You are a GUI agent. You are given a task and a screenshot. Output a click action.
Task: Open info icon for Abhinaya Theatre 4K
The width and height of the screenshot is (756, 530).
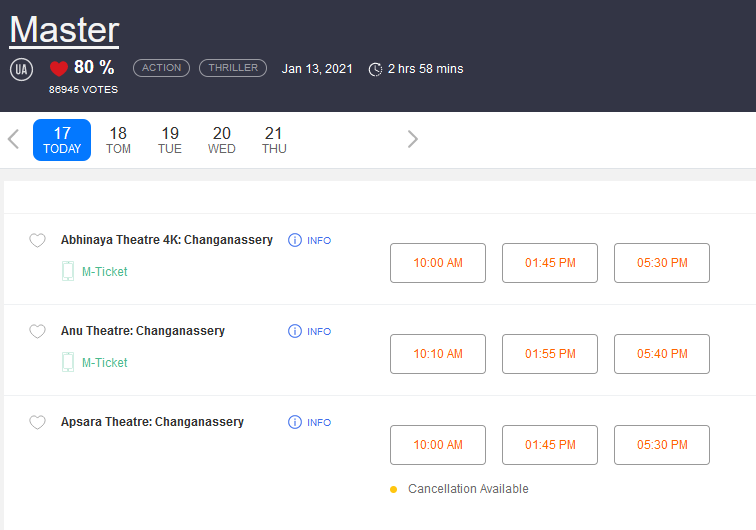pyautogui.click(x=295, y=240)
